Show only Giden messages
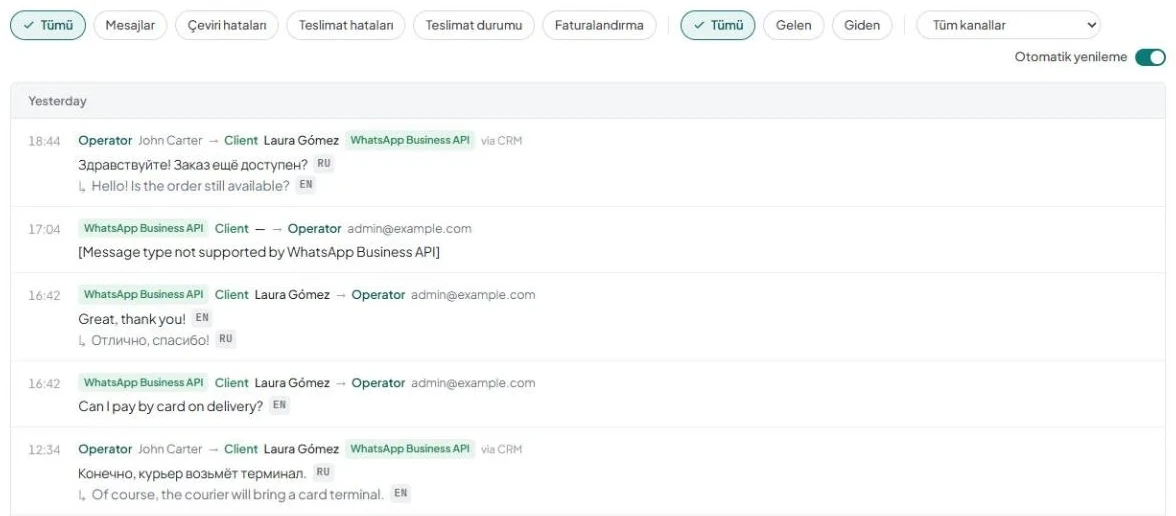 click(x=862, y=26)
